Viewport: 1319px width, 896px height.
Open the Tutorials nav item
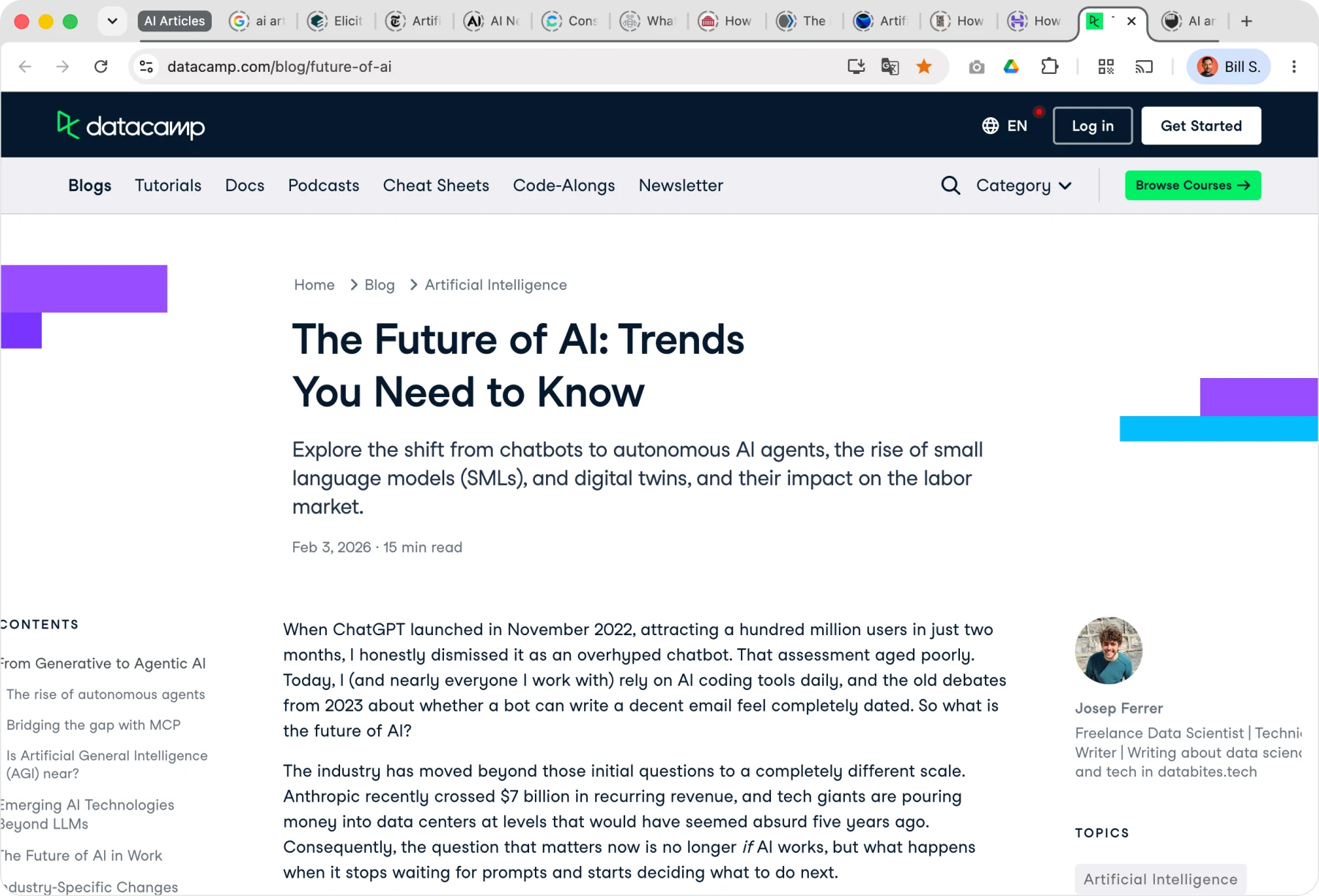coord(168,185)
